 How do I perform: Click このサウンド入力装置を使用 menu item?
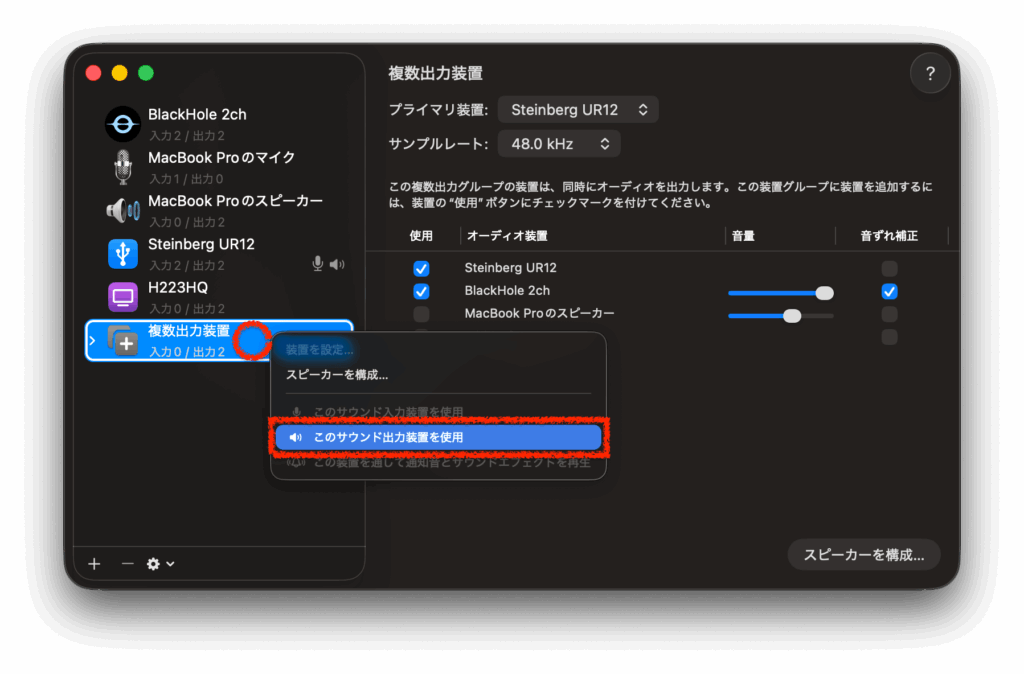[x=388, y=412]
